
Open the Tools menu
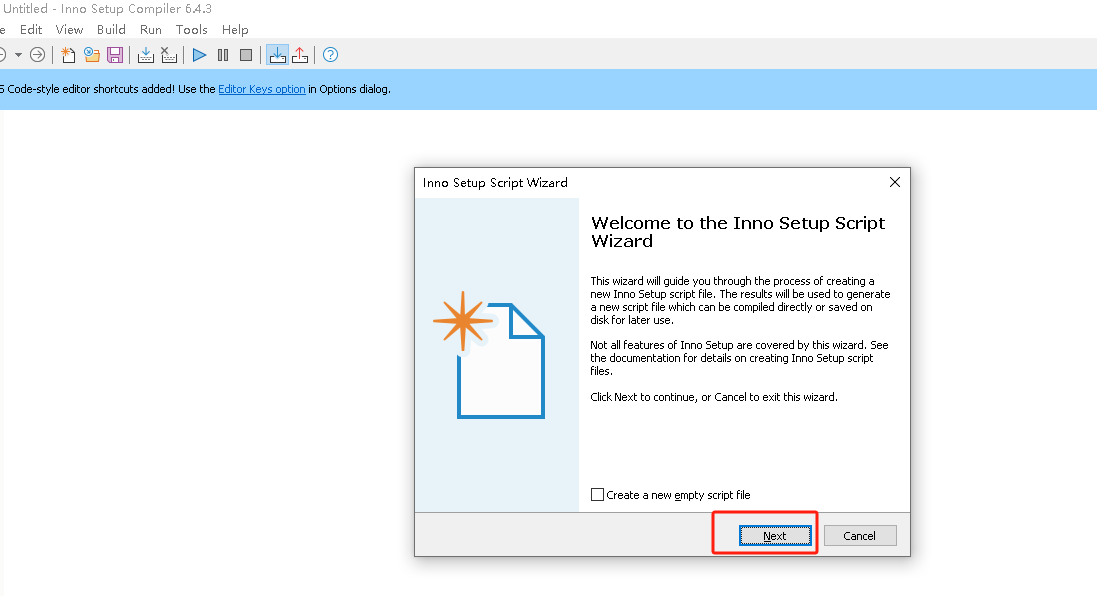click(191, 29)
